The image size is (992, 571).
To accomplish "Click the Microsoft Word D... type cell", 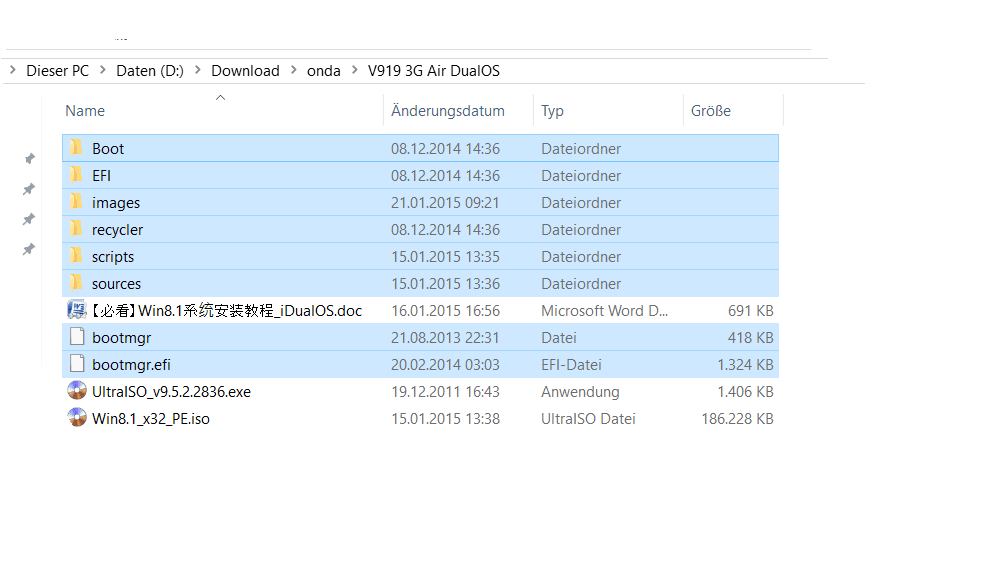I will pos(604,310).
